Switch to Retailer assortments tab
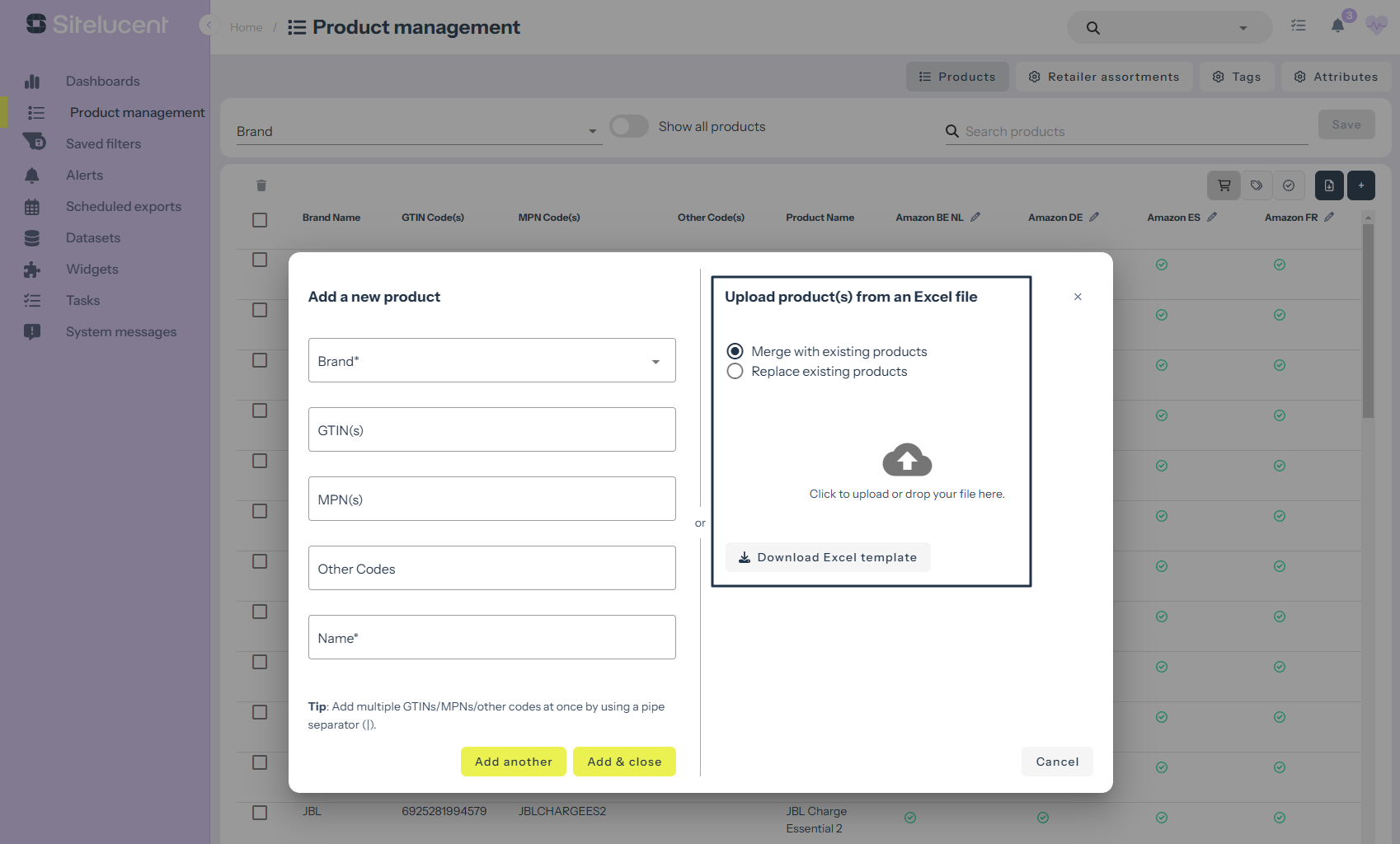Viewport: 1400px width, 844px height. 1104,77
